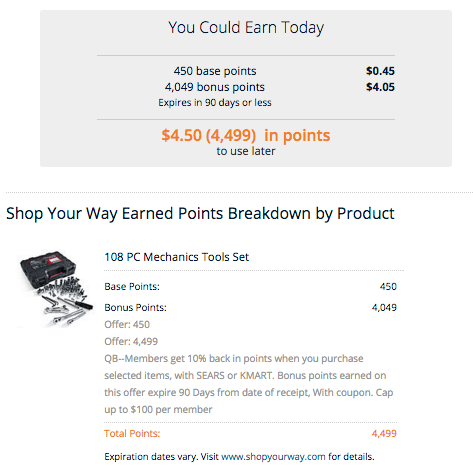
Task: Click the Expires in 90 days text
Action: coord(215,102)
